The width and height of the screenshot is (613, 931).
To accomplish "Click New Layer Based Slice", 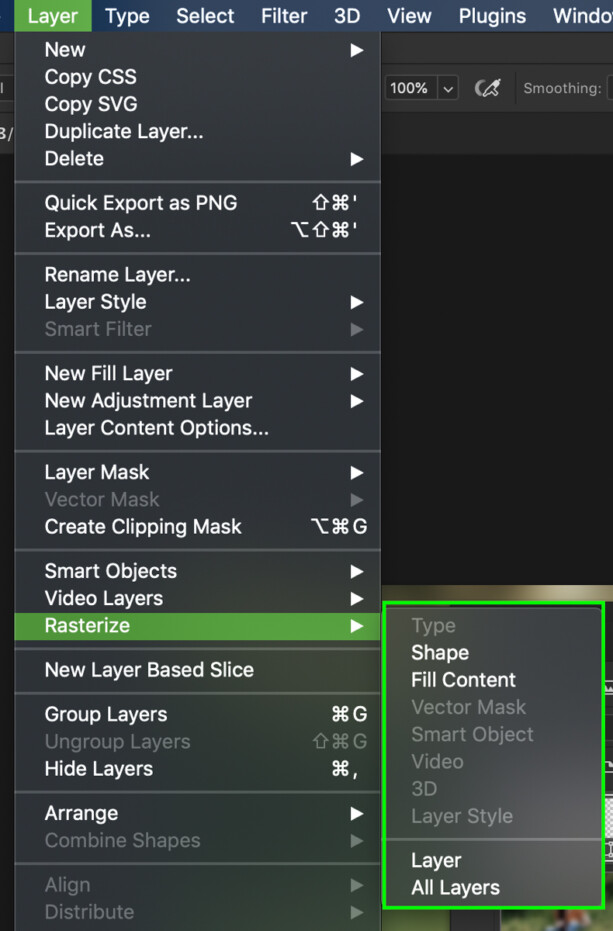I will pyautogui.click(x=149, y=670).
